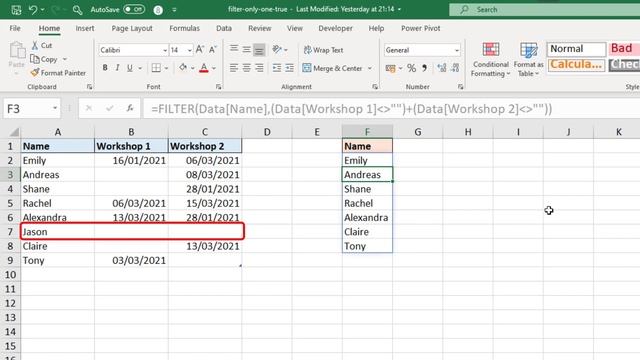640x360 pixels.
Task: Select the Format Painter tool
Action: 58,73
